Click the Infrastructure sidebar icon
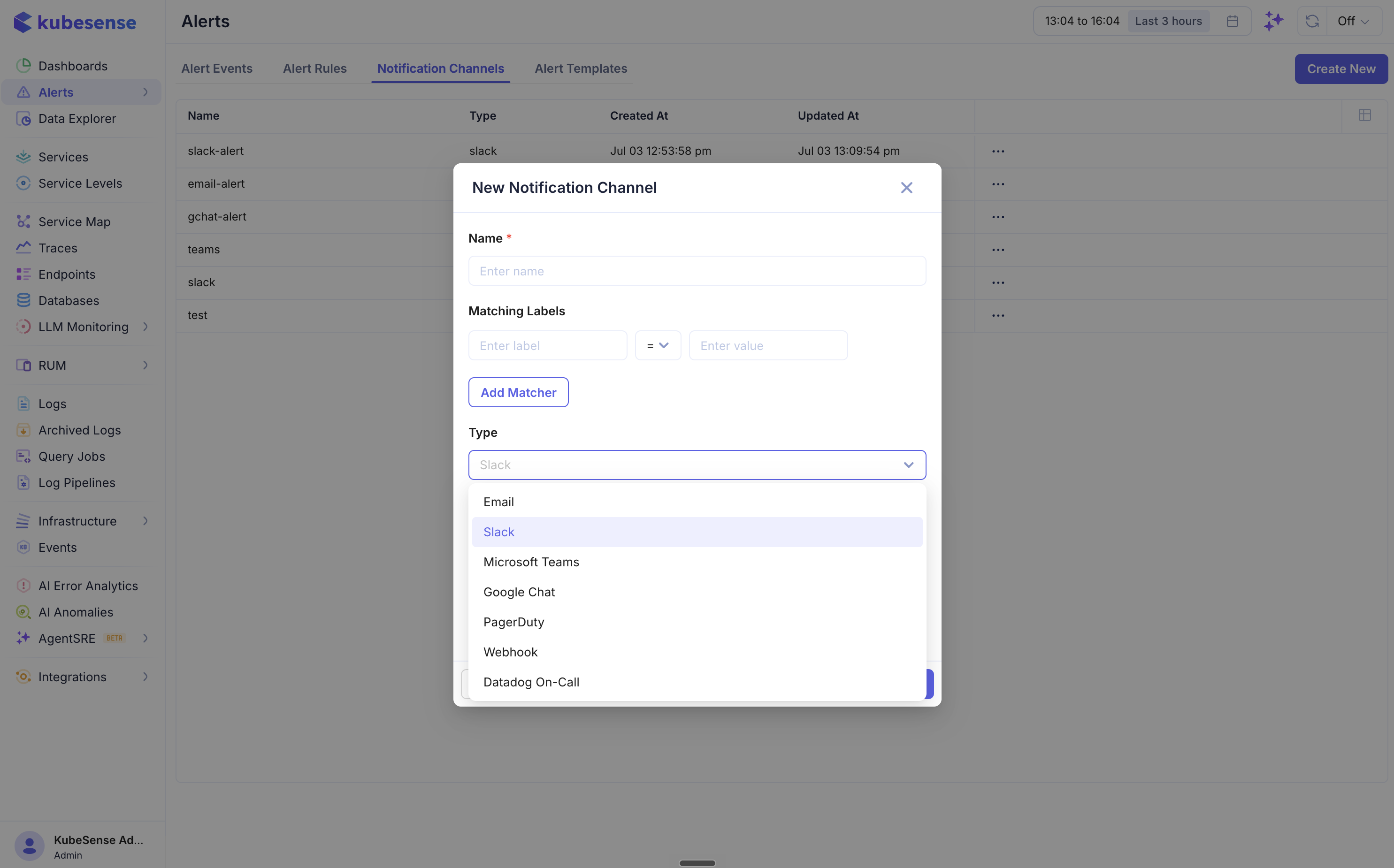 [x=23, y=521]
